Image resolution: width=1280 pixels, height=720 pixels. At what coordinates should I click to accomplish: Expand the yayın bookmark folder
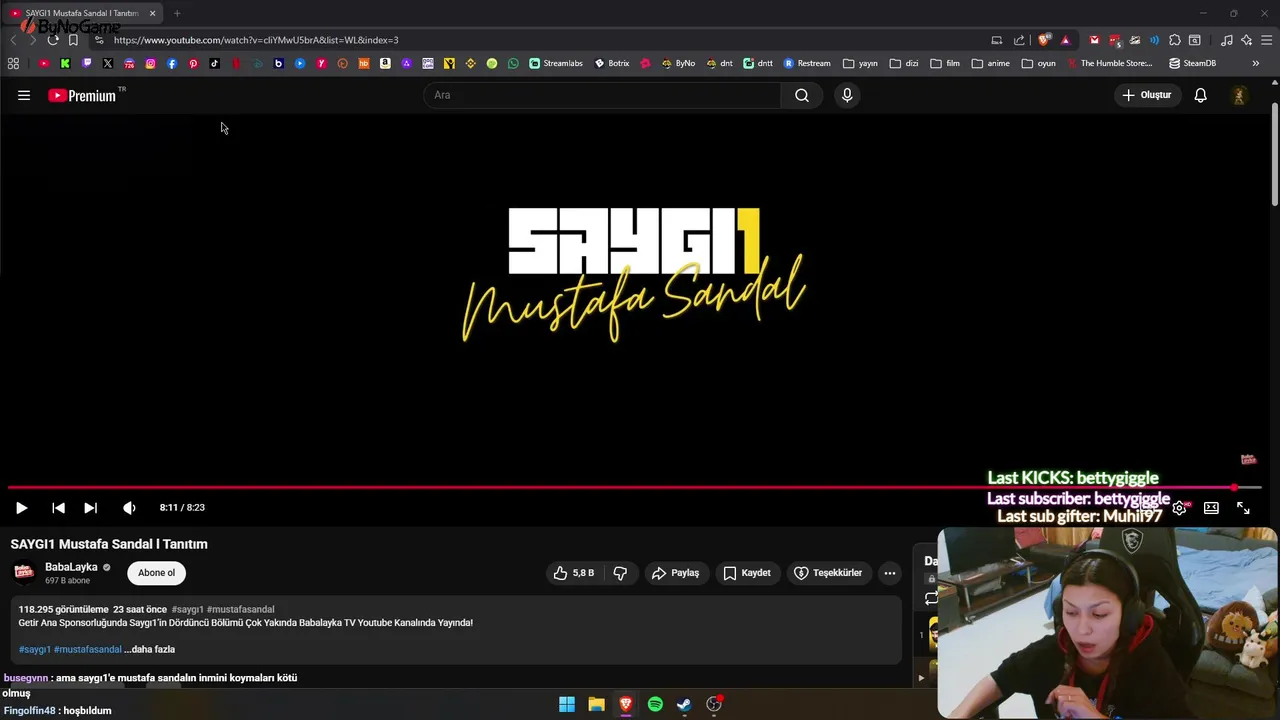point(860,63)
